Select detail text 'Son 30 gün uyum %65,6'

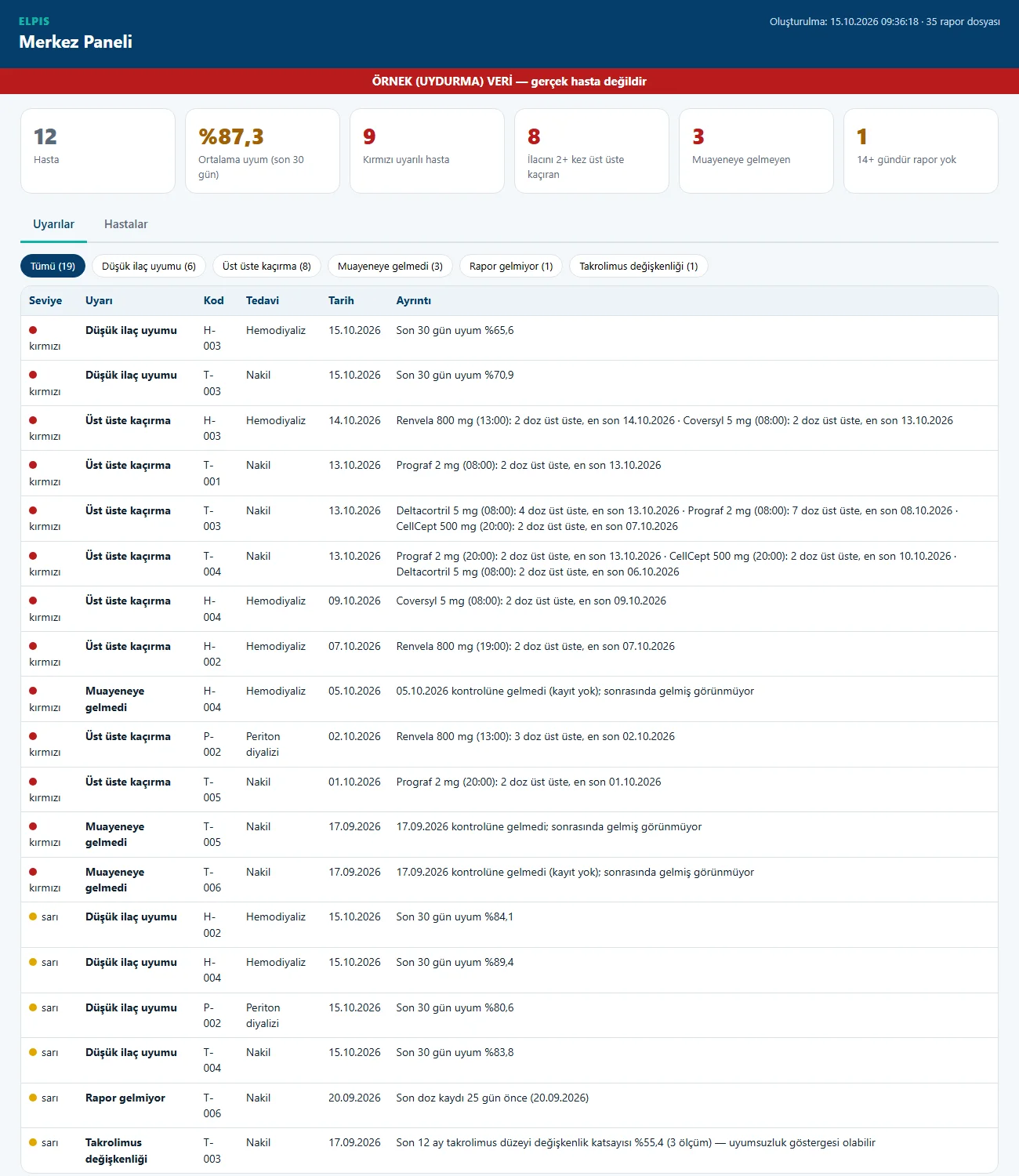[x=455, y=331]
